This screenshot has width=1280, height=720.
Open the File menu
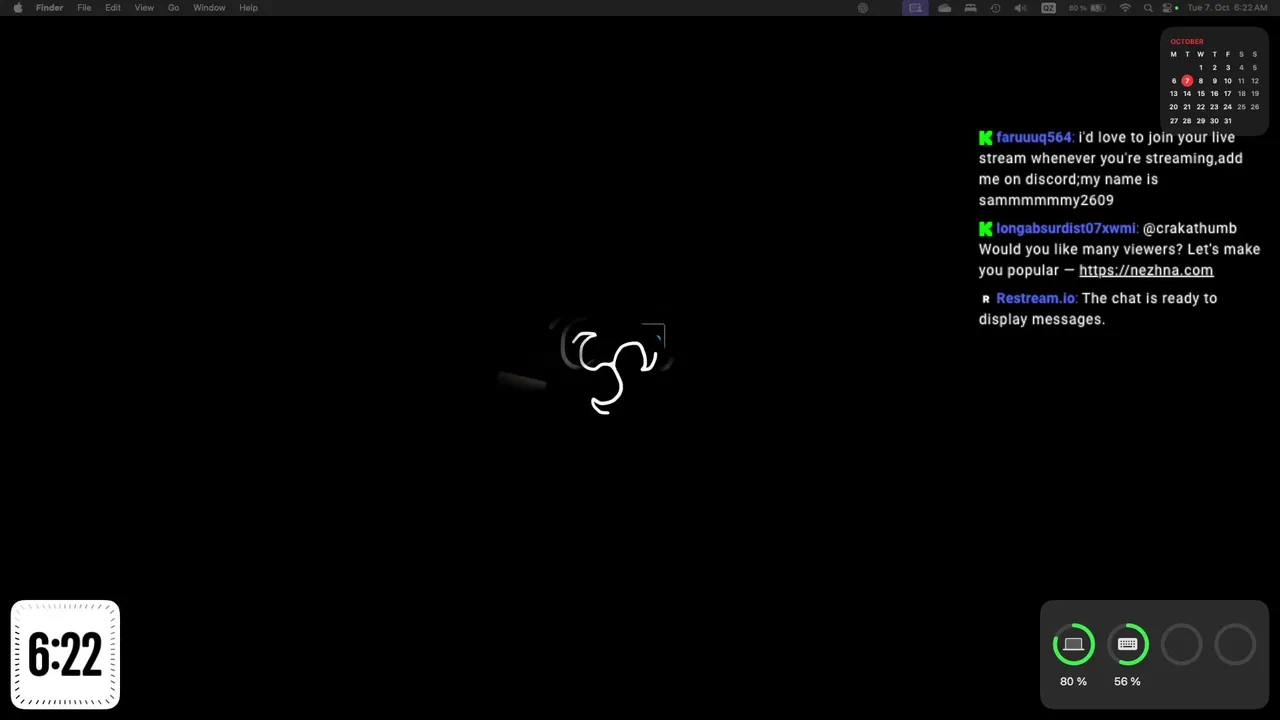tap(84, 7)
